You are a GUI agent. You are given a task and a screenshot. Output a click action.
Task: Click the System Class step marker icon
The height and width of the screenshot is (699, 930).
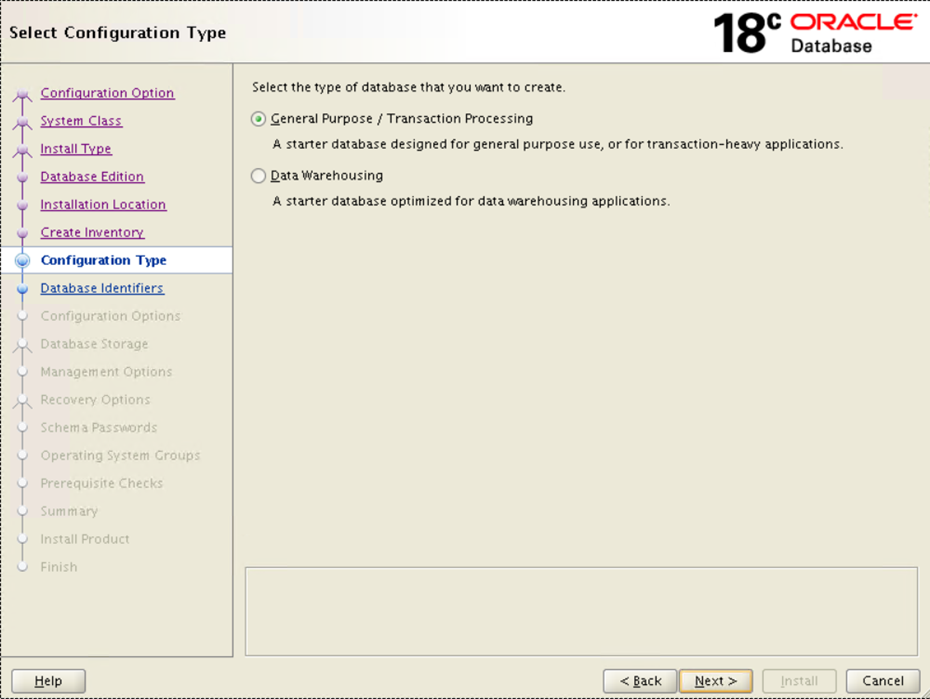tap(23, 123)
